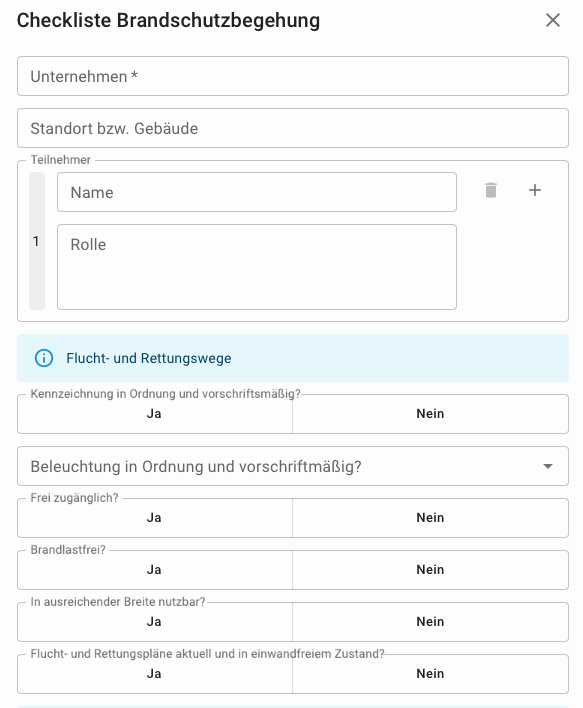
Task: Select participant row number 1 handle
Action: [37, 241]
